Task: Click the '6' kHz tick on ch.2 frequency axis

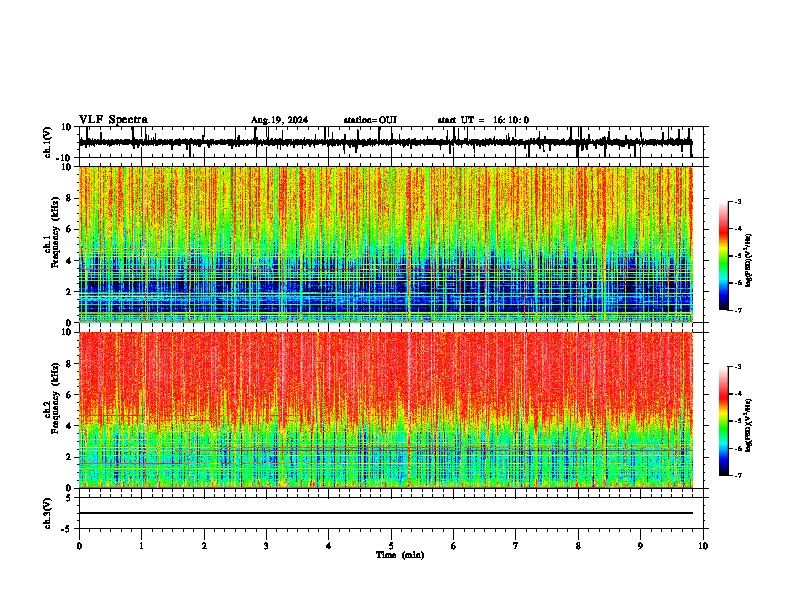Action: coord(70,395)
